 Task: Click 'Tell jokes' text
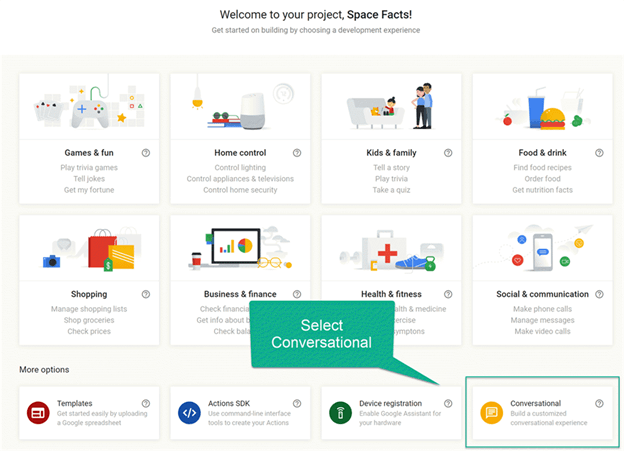point(89,179)
